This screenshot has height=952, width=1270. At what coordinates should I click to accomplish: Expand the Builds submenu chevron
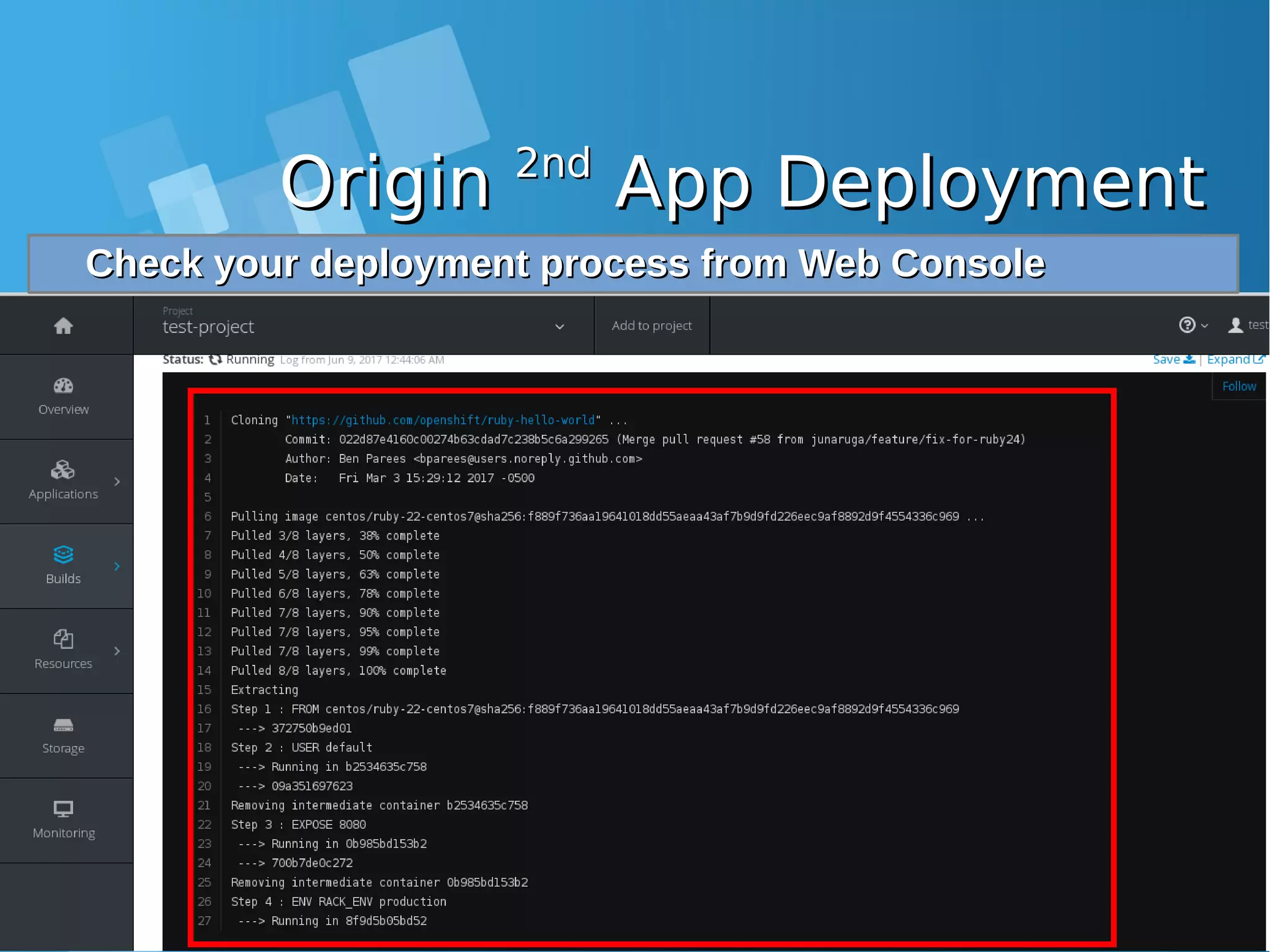coord(117,566)
